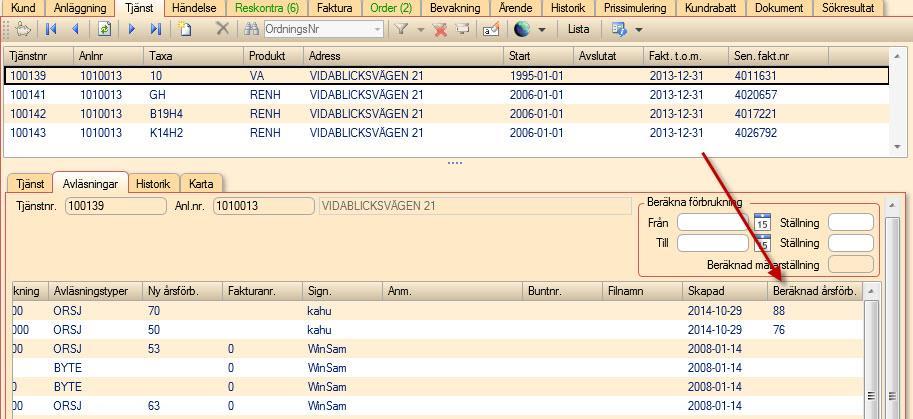Sort by Beräknad årsförb. column header
913x419 pixels.
click(x=815, y=292)
